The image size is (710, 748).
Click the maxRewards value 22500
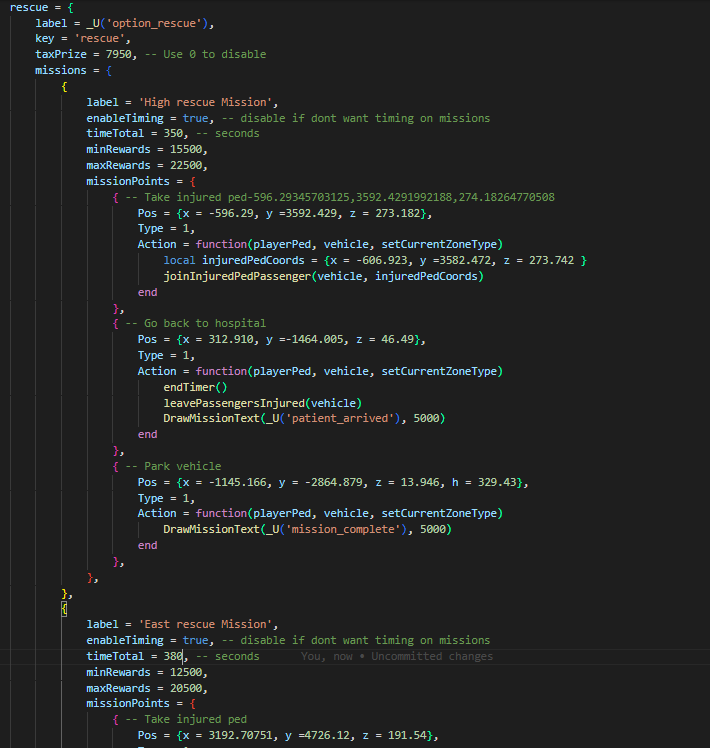[186, 166]
